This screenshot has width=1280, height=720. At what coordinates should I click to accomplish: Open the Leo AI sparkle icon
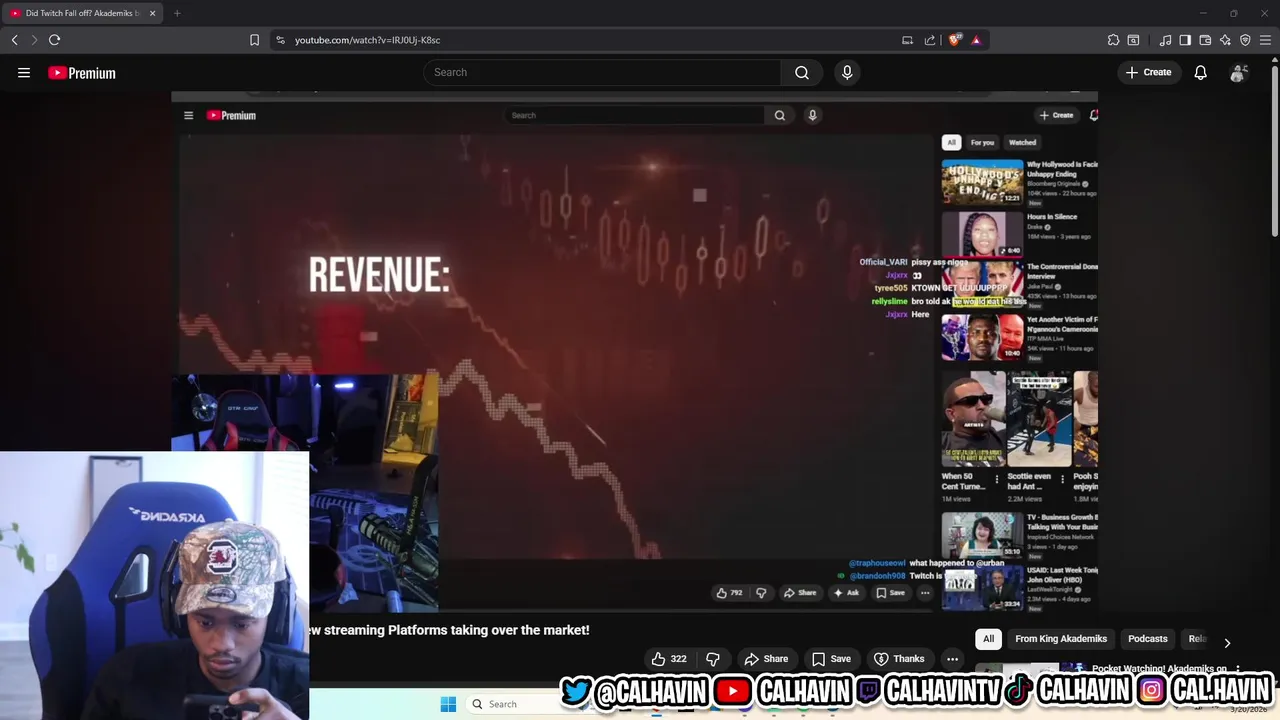(1225, 40)
